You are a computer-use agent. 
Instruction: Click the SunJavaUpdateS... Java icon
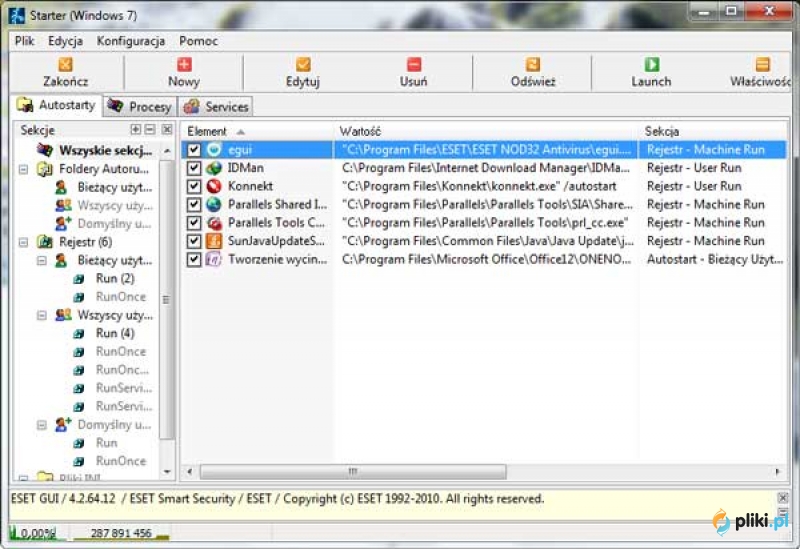[x=214, y=241]
